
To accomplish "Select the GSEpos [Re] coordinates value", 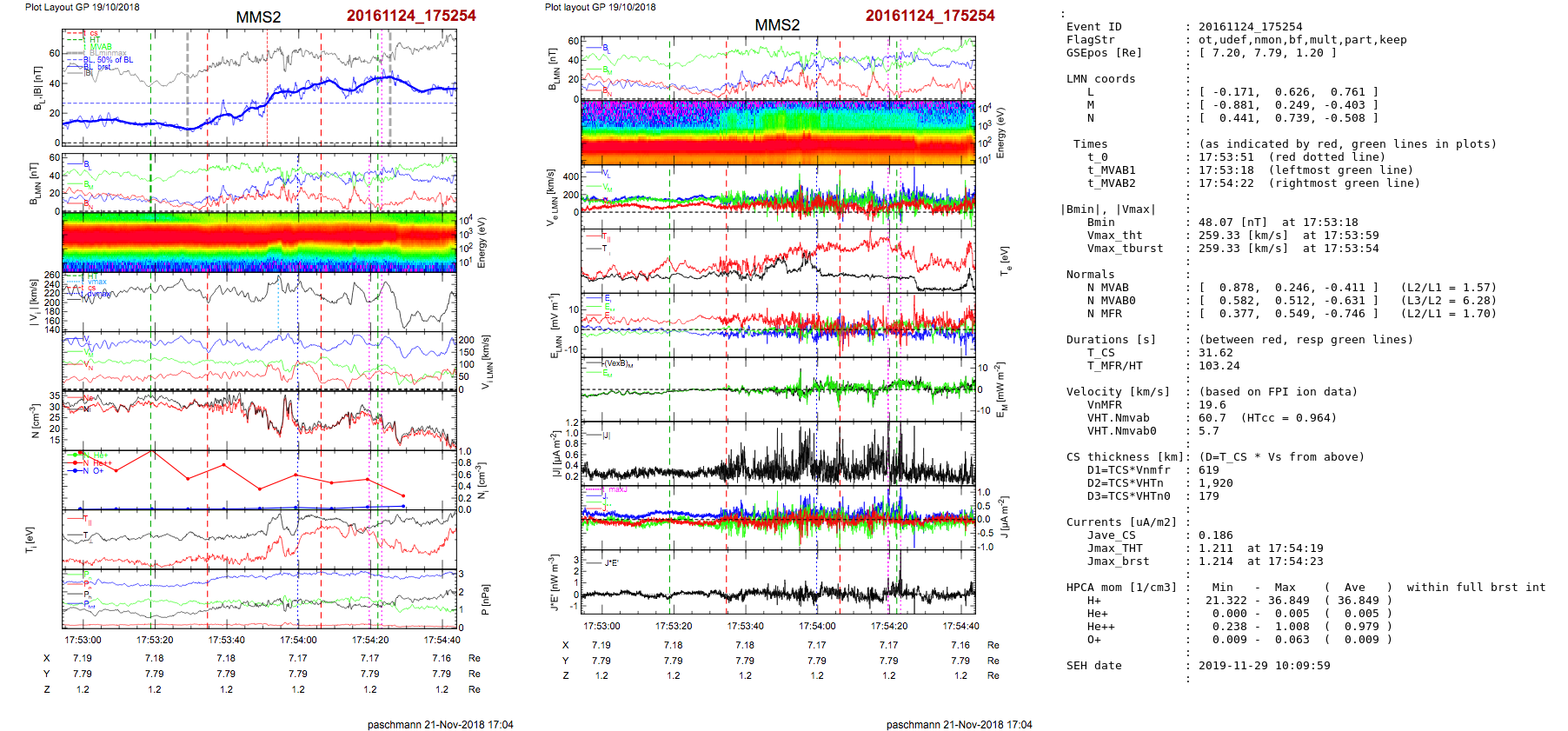I will click(1267, 53).
